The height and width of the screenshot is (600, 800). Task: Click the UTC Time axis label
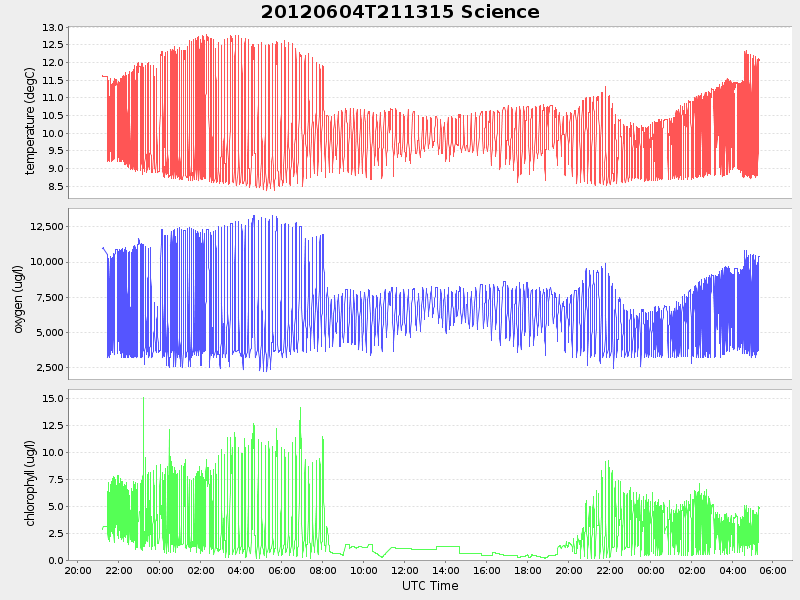tap(430, 586)
